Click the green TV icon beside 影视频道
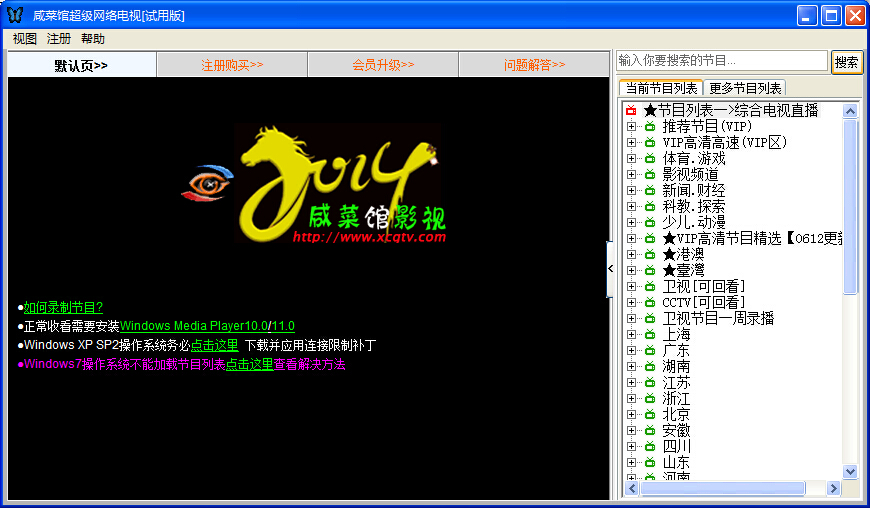Image resolution: width=870 pixels, height=508 pixels. 649,175
